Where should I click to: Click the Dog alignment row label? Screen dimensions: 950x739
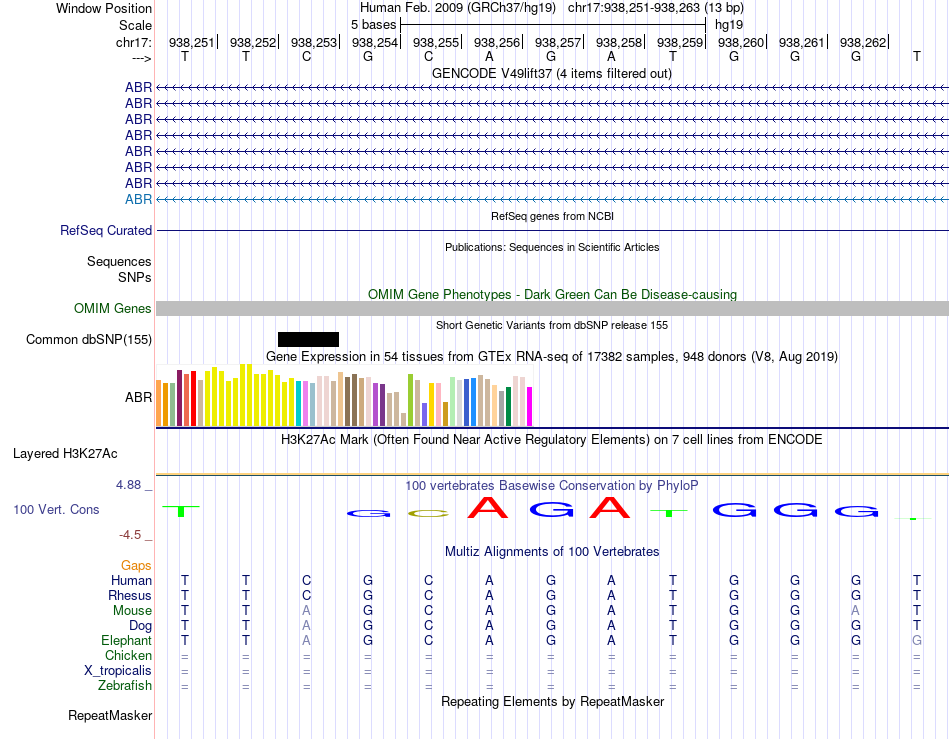pos(141,626)
